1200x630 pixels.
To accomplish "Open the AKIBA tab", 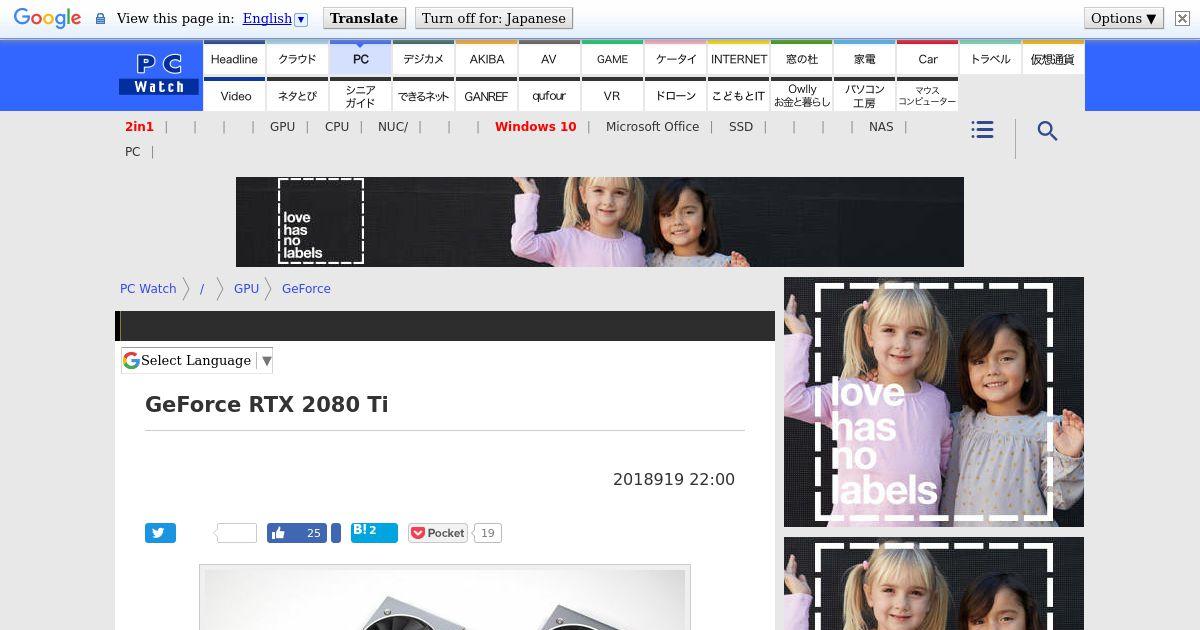I will click(x=486, y=58).
